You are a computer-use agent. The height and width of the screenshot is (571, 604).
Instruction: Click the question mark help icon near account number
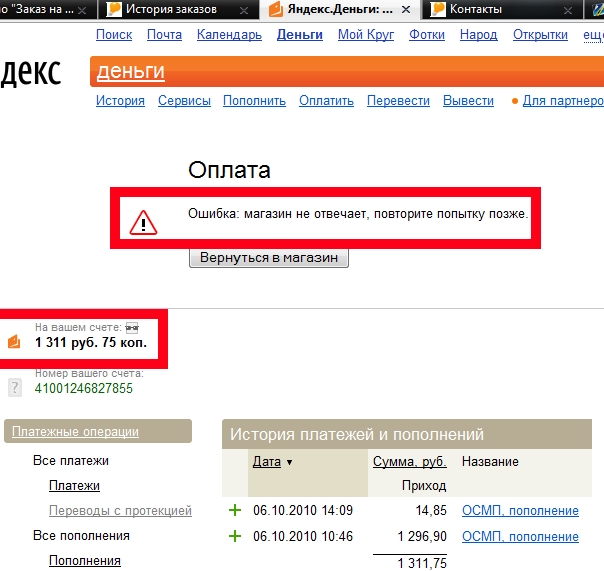click(x=15, y=388)
